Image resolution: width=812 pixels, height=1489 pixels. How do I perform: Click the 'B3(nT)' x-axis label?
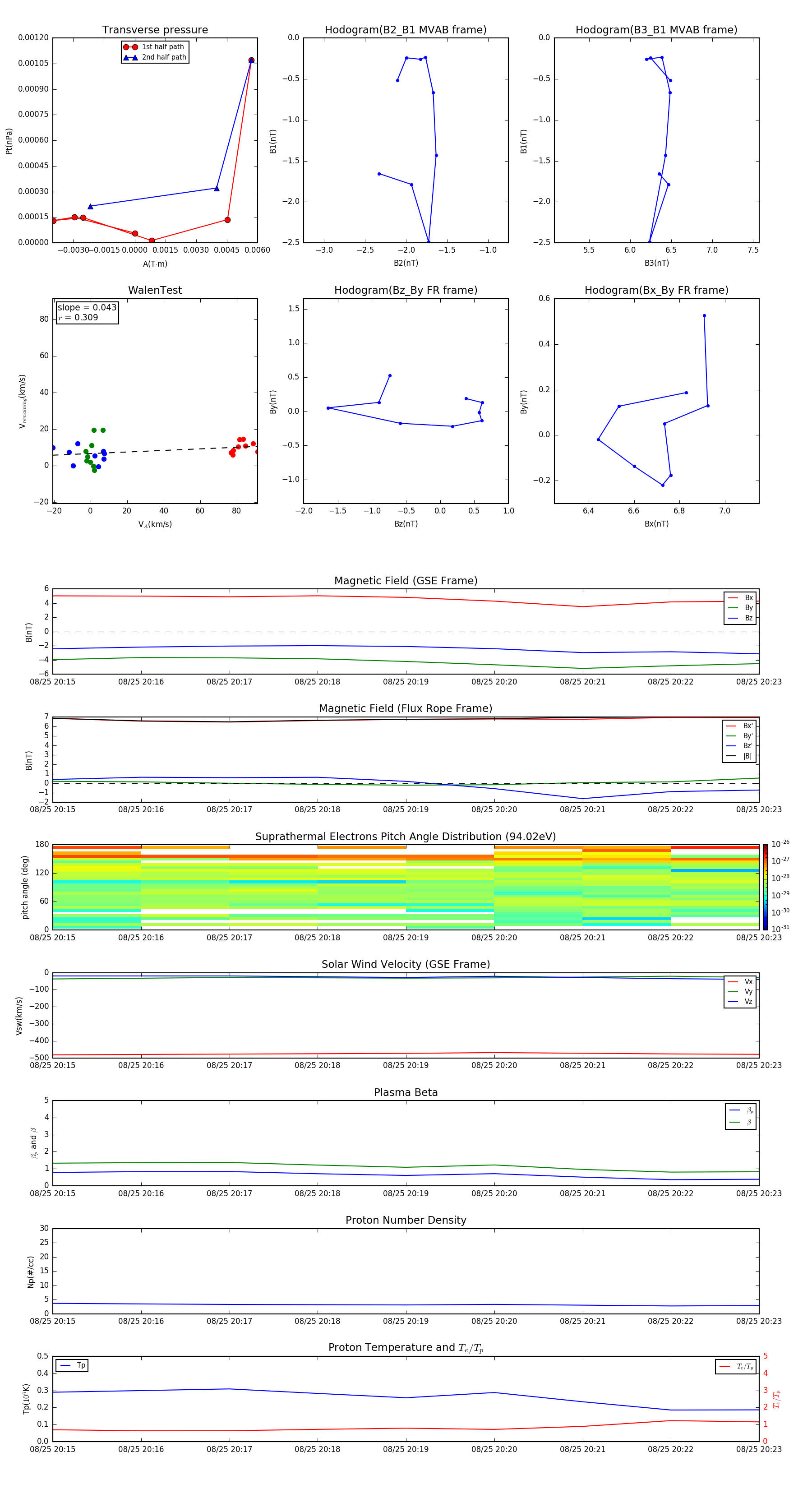click(x=656, y=263)
